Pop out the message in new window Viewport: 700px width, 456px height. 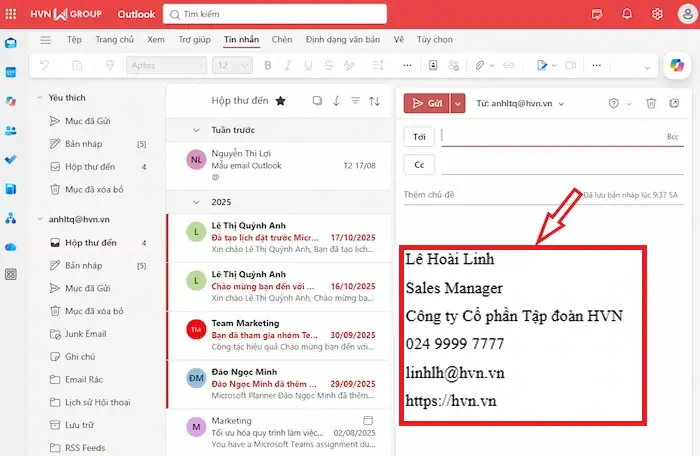pyautogui.click(x=674, y=104)
